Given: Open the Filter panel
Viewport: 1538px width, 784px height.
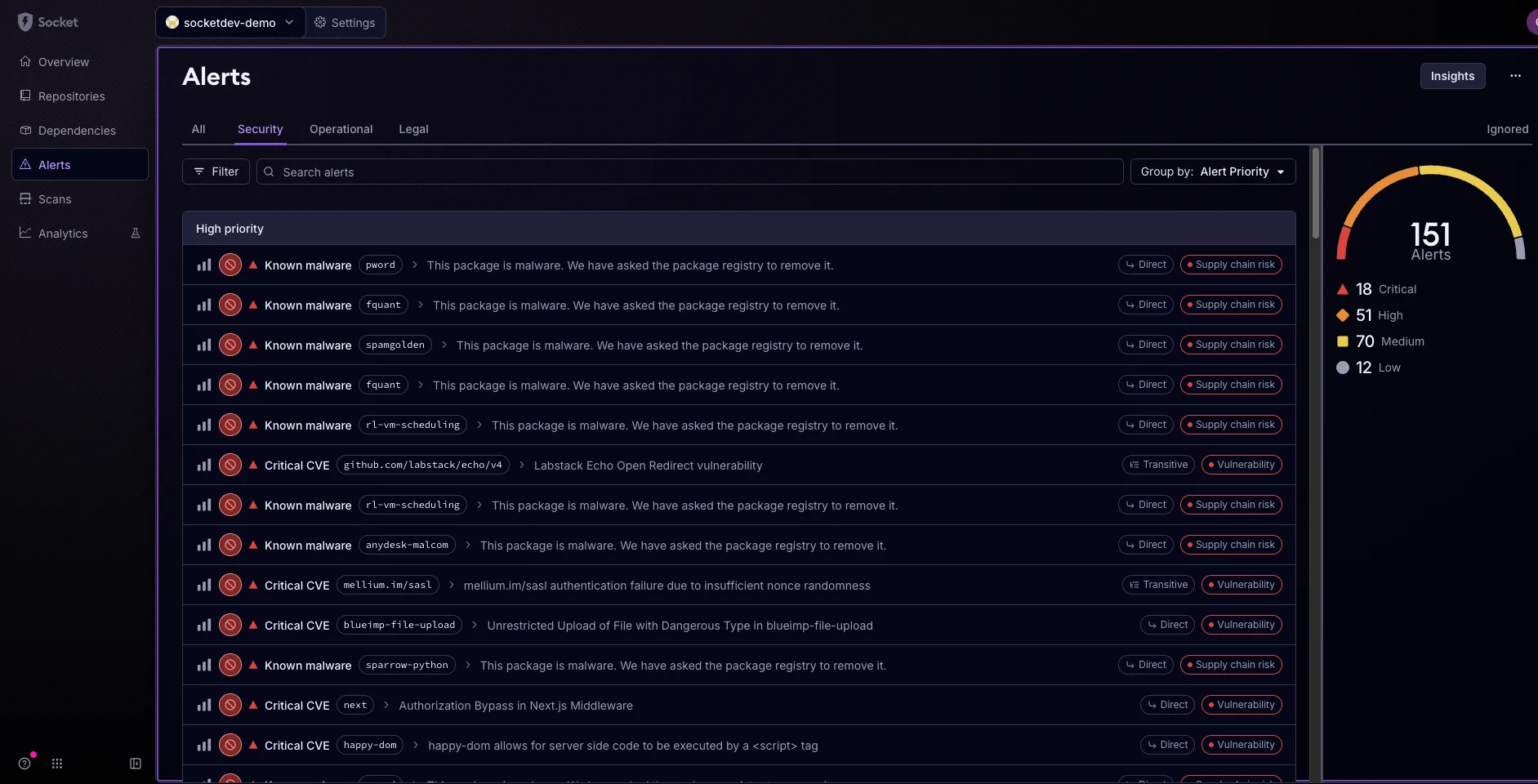Looking at the screenshot, I should [215, 171].
